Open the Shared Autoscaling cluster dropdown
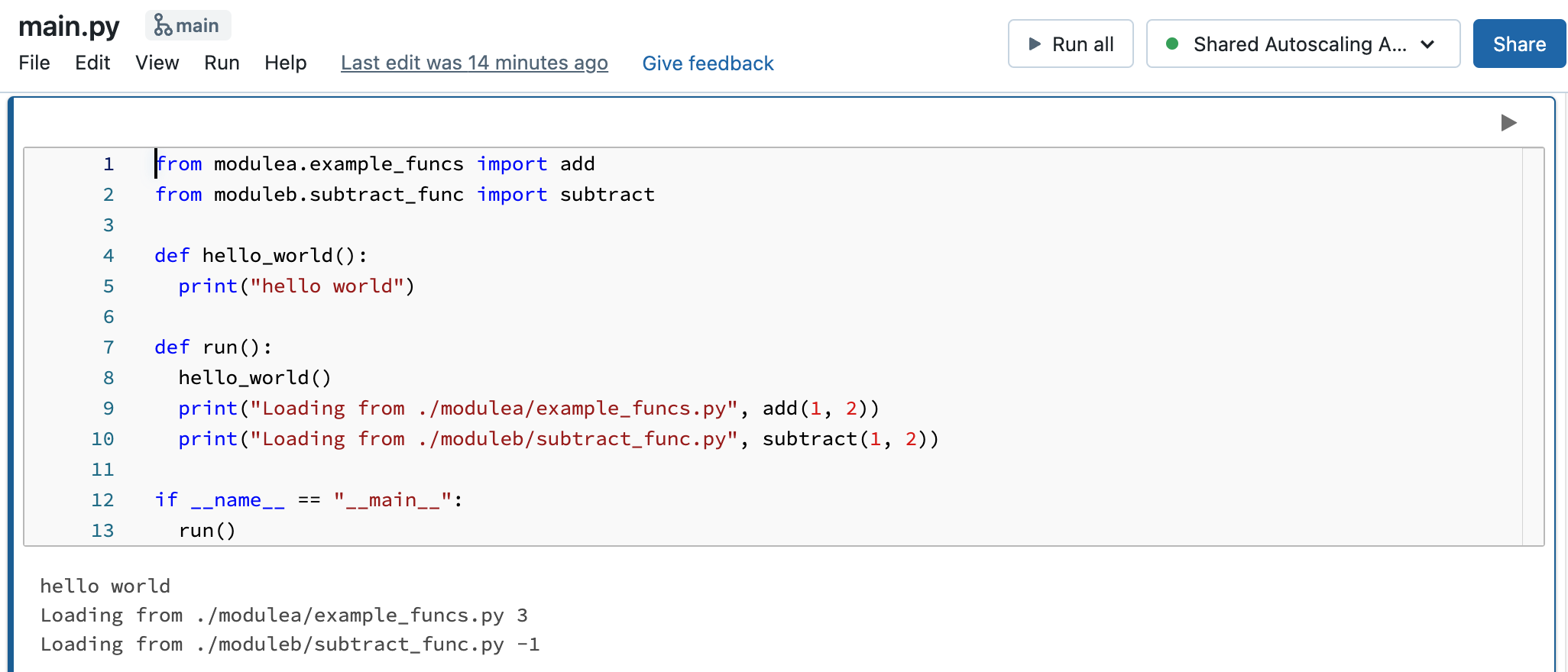This screenshot has width=1568, height=672. [1303, 44]
